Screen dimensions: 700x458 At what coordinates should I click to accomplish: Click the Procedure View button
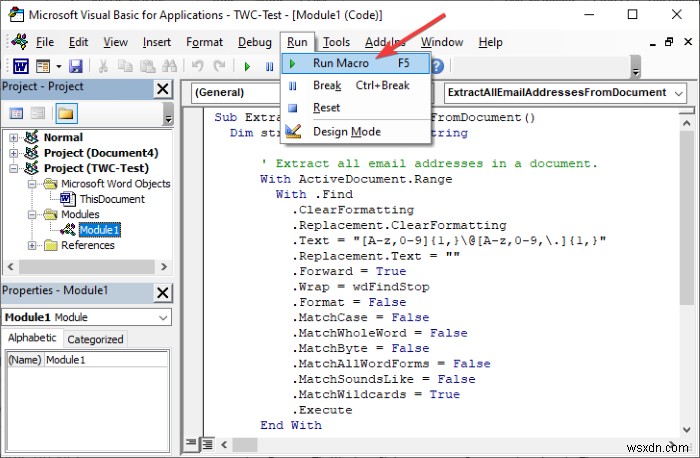click(x=191, y=443)
